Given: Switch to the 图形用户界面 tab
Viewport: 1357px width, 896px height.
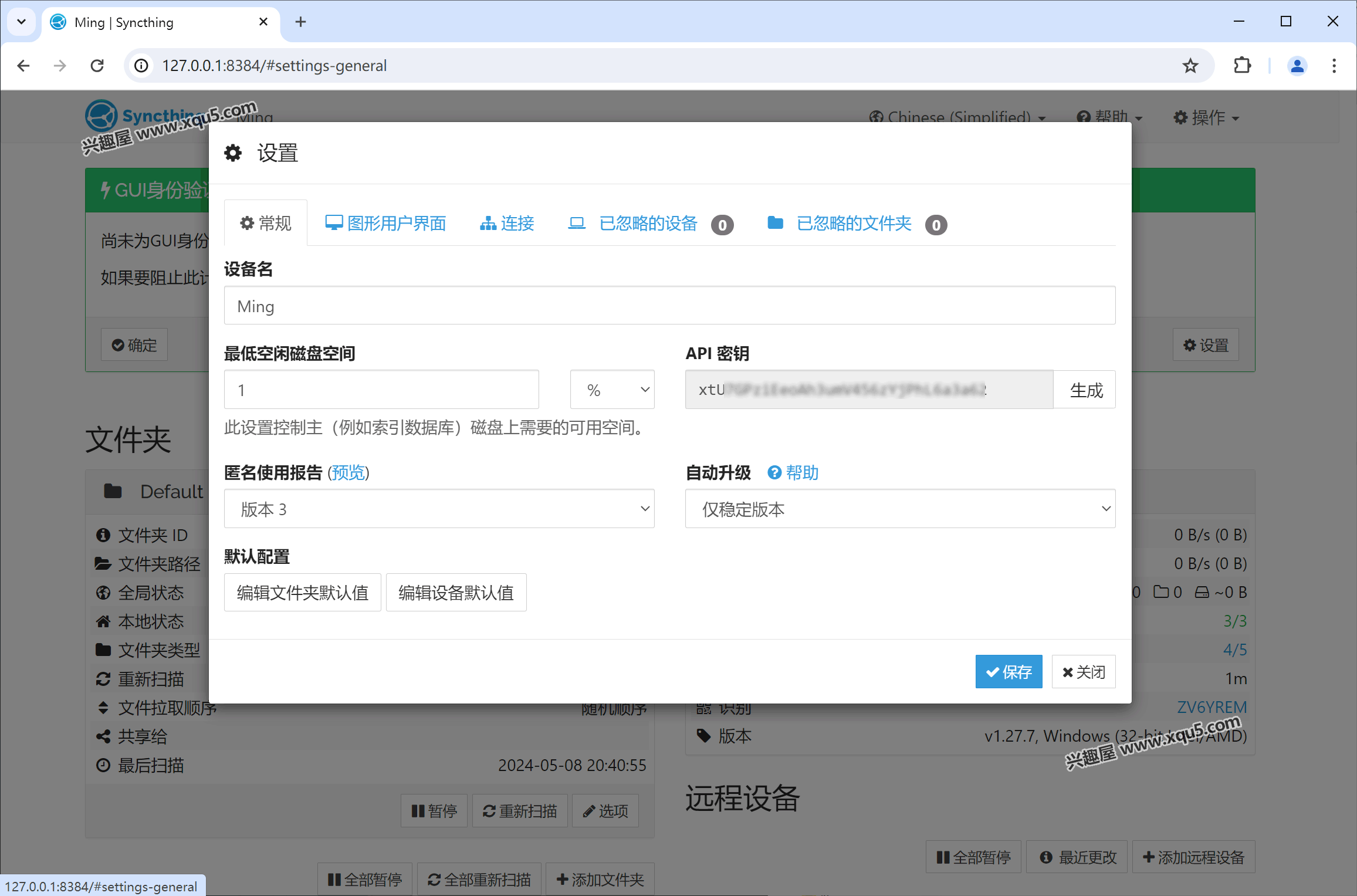Looking at the screenshot, I should click(x=385, y=224).
